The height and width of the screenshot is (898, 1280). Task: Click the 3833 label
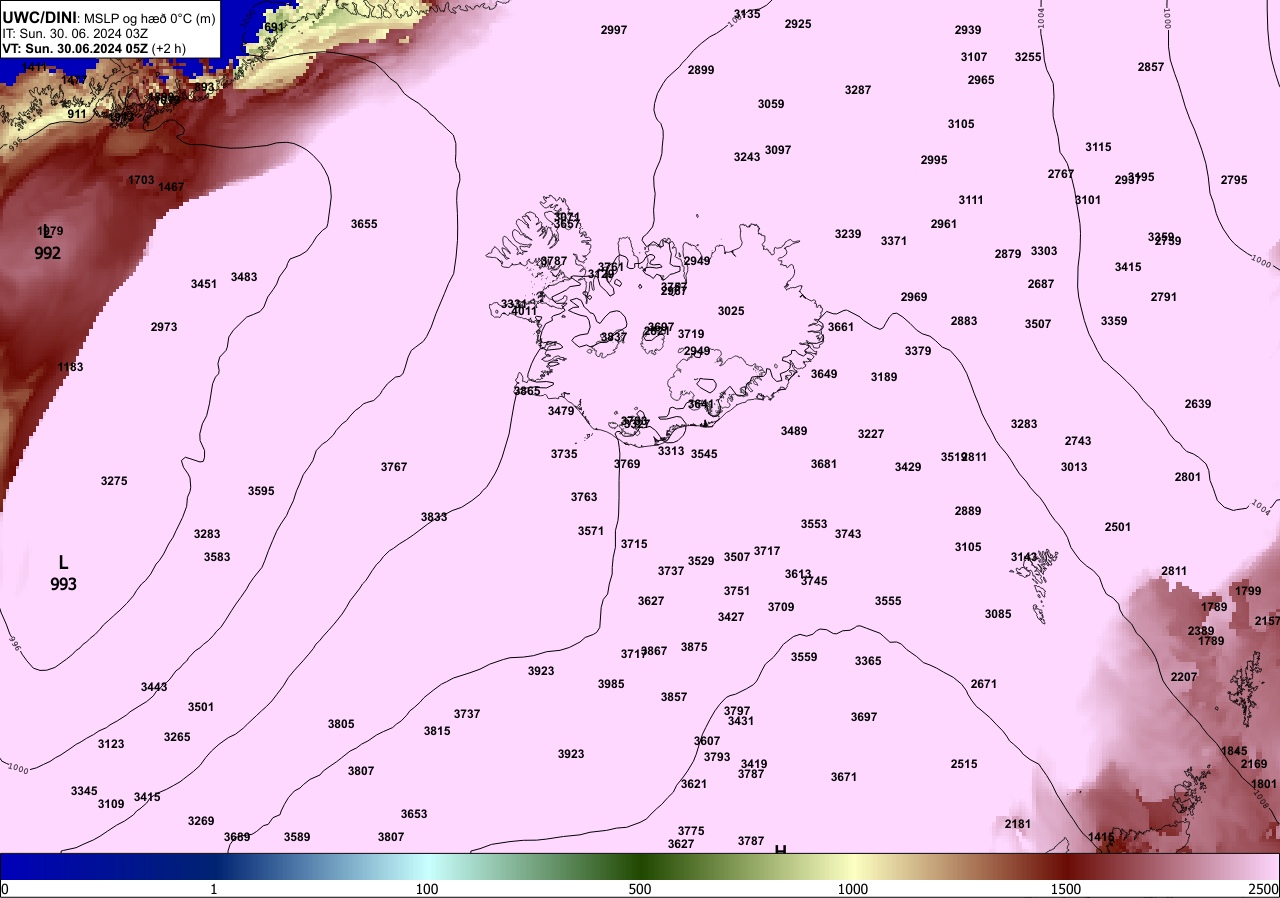pyautogui.click(x=434, y=517)
